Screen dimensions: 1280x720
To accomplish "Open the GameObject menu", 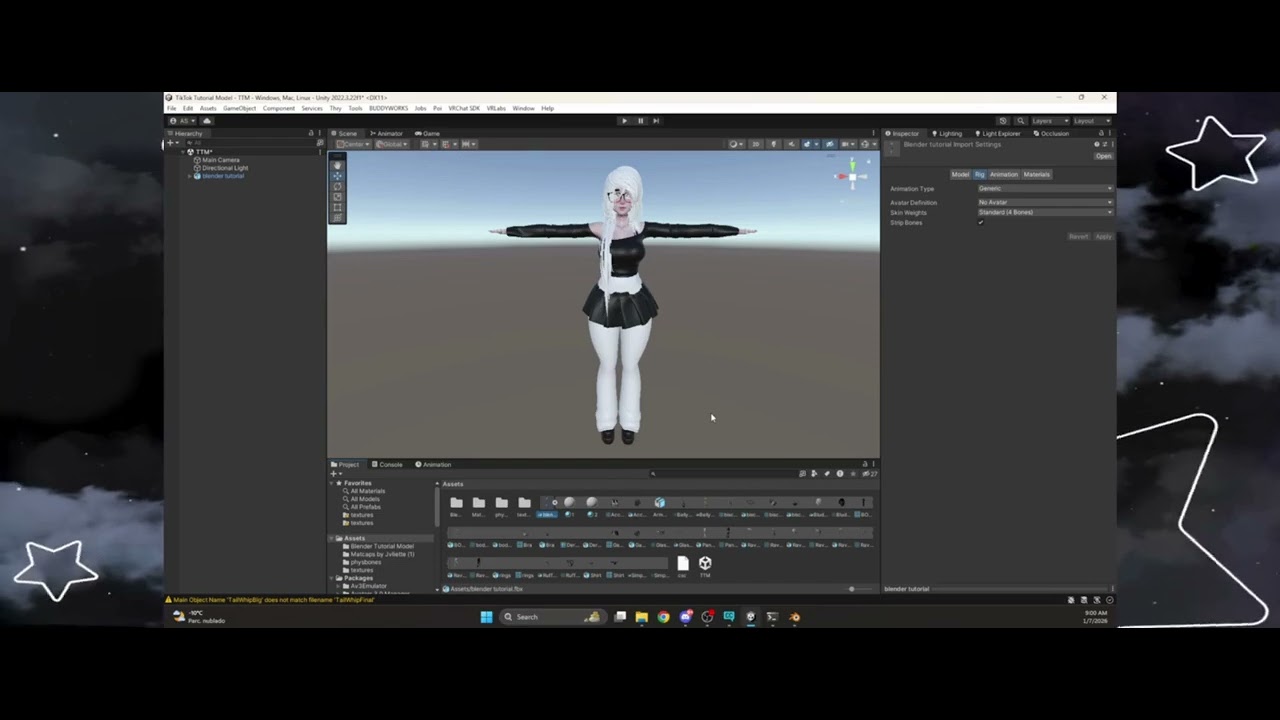I will [x=239, y=108].
